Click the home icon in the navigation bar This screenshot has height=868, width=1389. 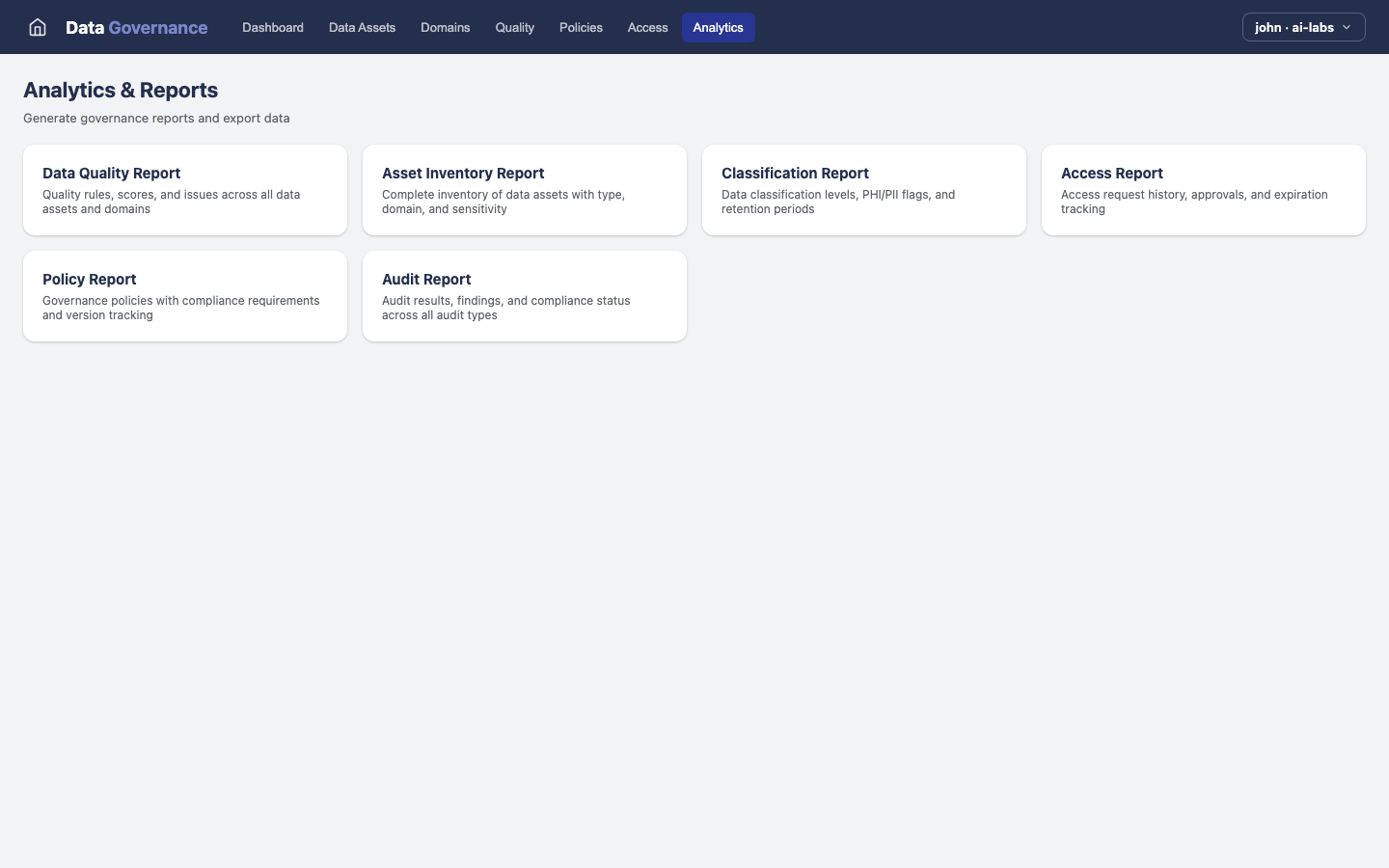click(x=37, y=27)
